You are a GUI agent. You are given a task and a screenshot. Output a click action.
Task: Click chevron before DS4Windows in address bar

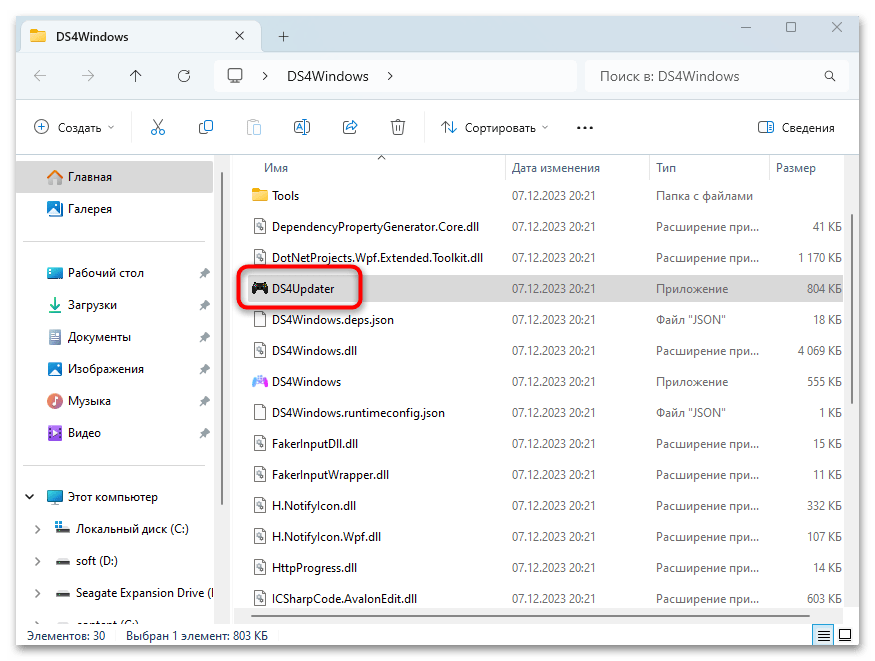[265, 76]
